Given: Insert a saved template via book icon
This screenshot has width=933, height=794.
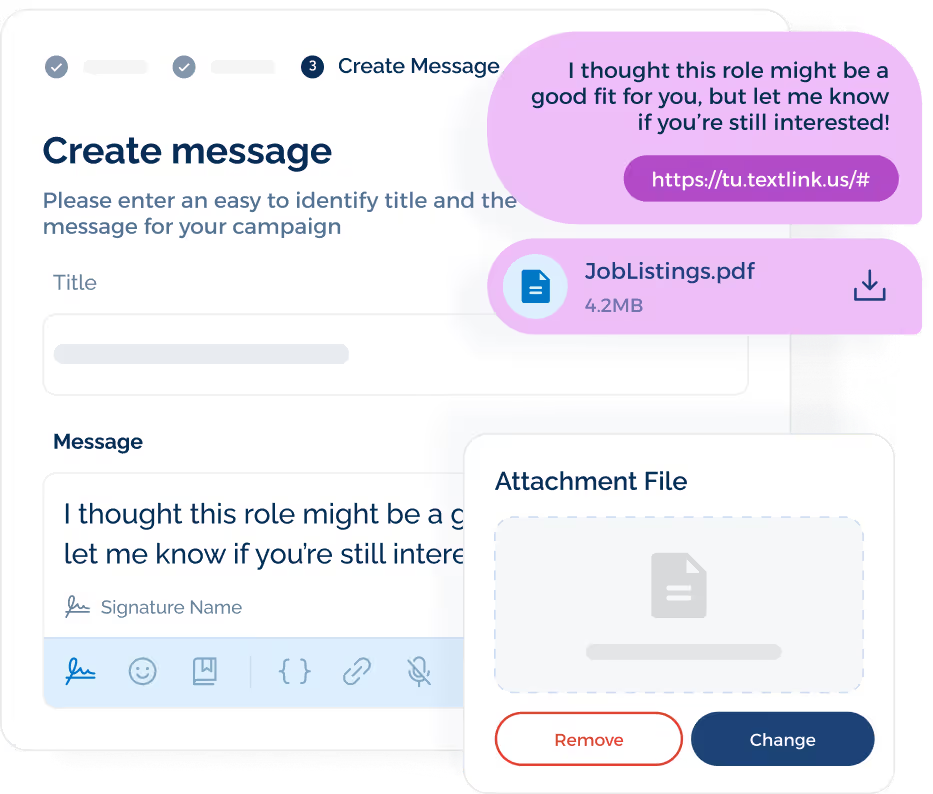Looking at the screenshot, I should 204,671.
